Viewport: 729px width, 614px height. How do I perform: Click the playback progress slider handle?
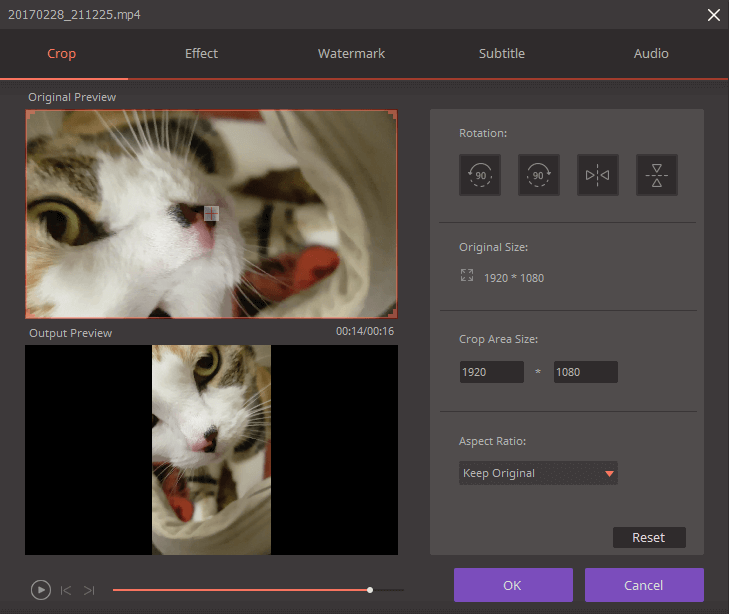tap(370, 590)
